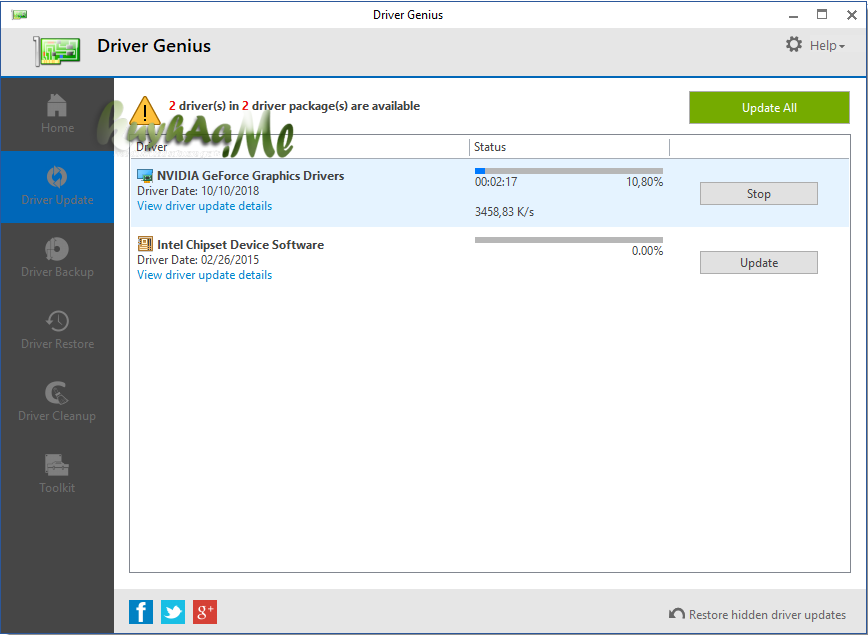868x635 pixels.
Task: Click the NVIDIA download progress bar
Action: coord(569,171)
